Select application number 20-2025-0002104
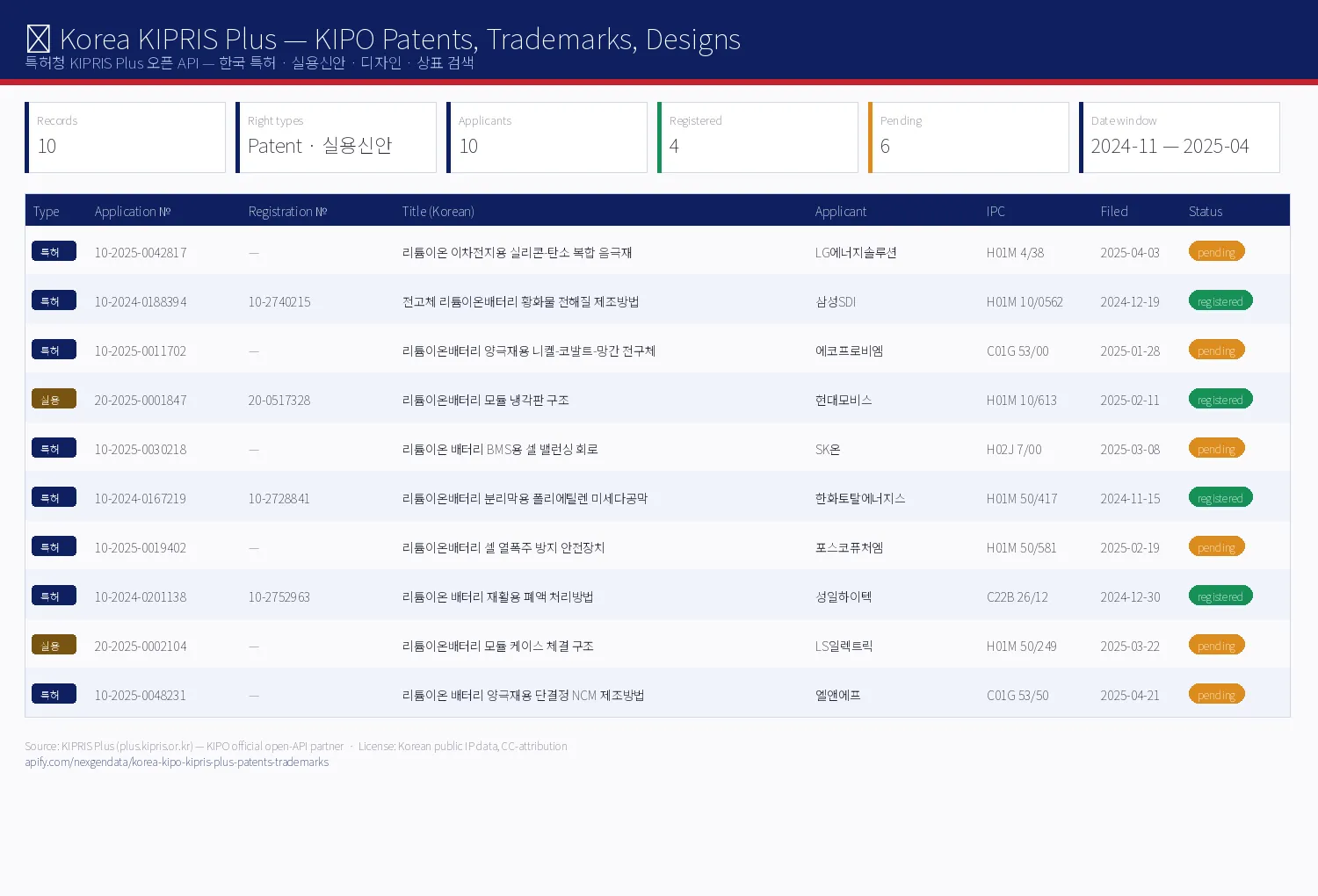The height and width of the screenshot is (896, 1318). click(x=141, y=647)
